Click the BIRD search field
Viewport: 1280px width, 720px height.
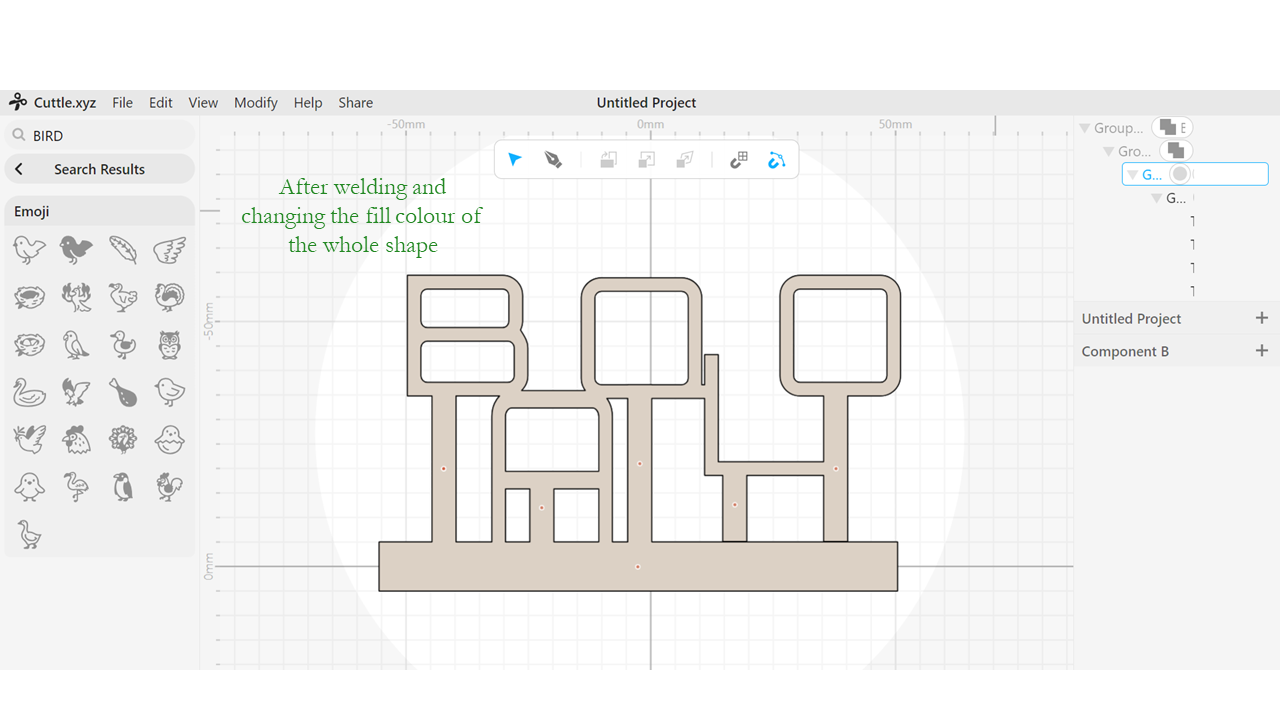[100, 136]
